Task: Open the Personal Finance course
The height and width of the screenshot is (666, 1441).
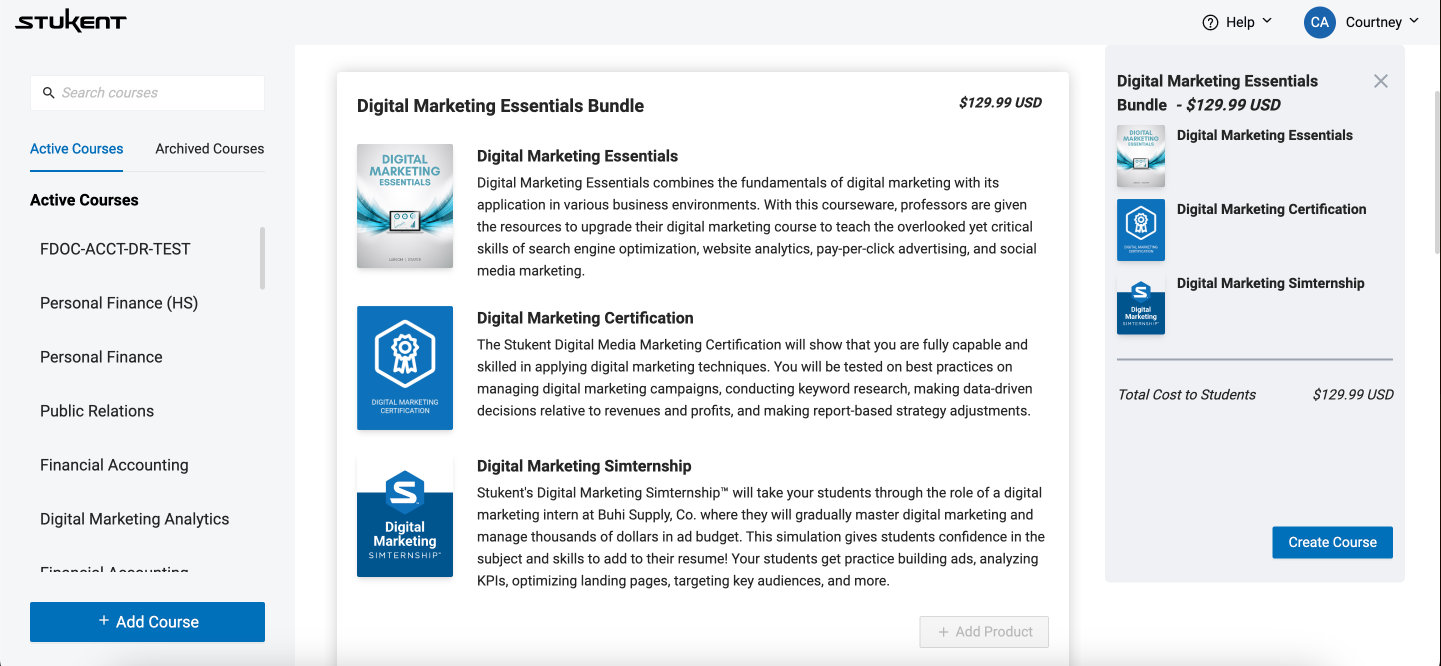Action: (101, 357)
